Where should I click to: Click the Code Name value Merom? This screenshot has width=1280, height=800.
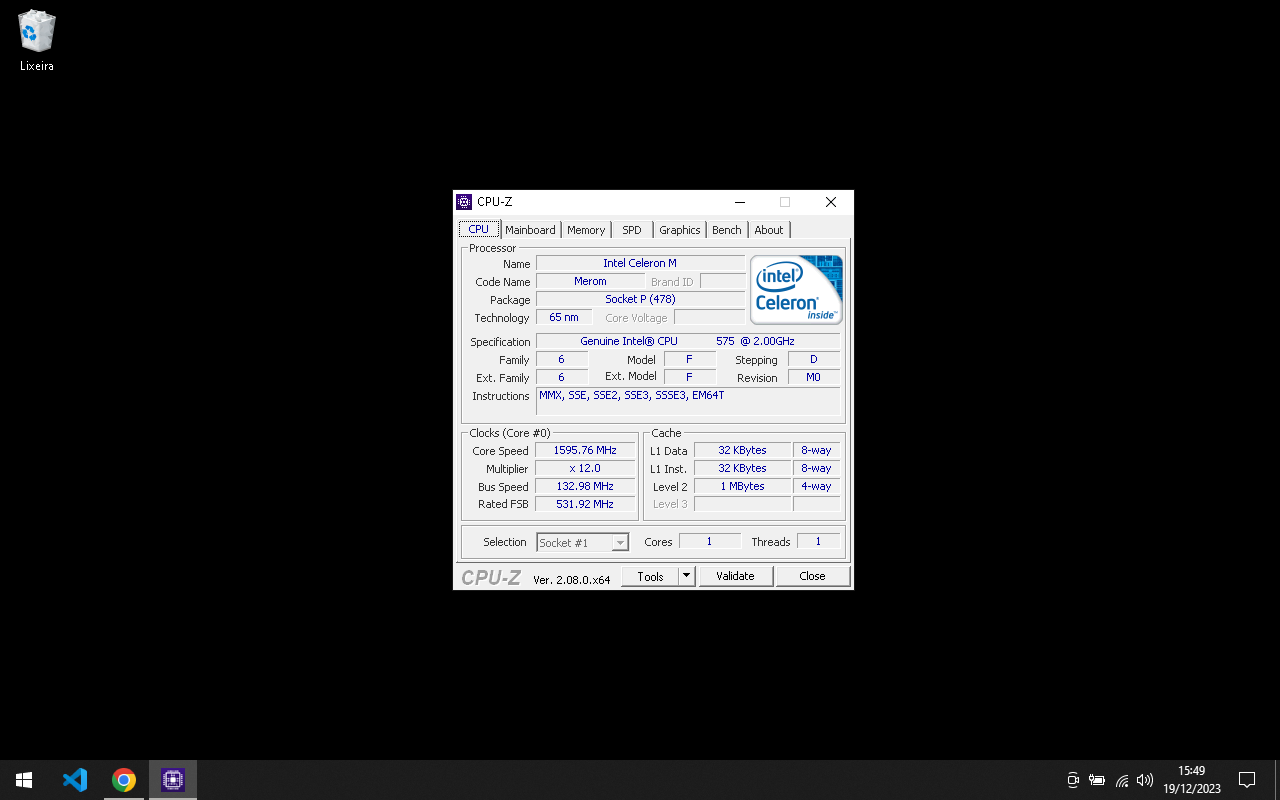click(590, 281)
